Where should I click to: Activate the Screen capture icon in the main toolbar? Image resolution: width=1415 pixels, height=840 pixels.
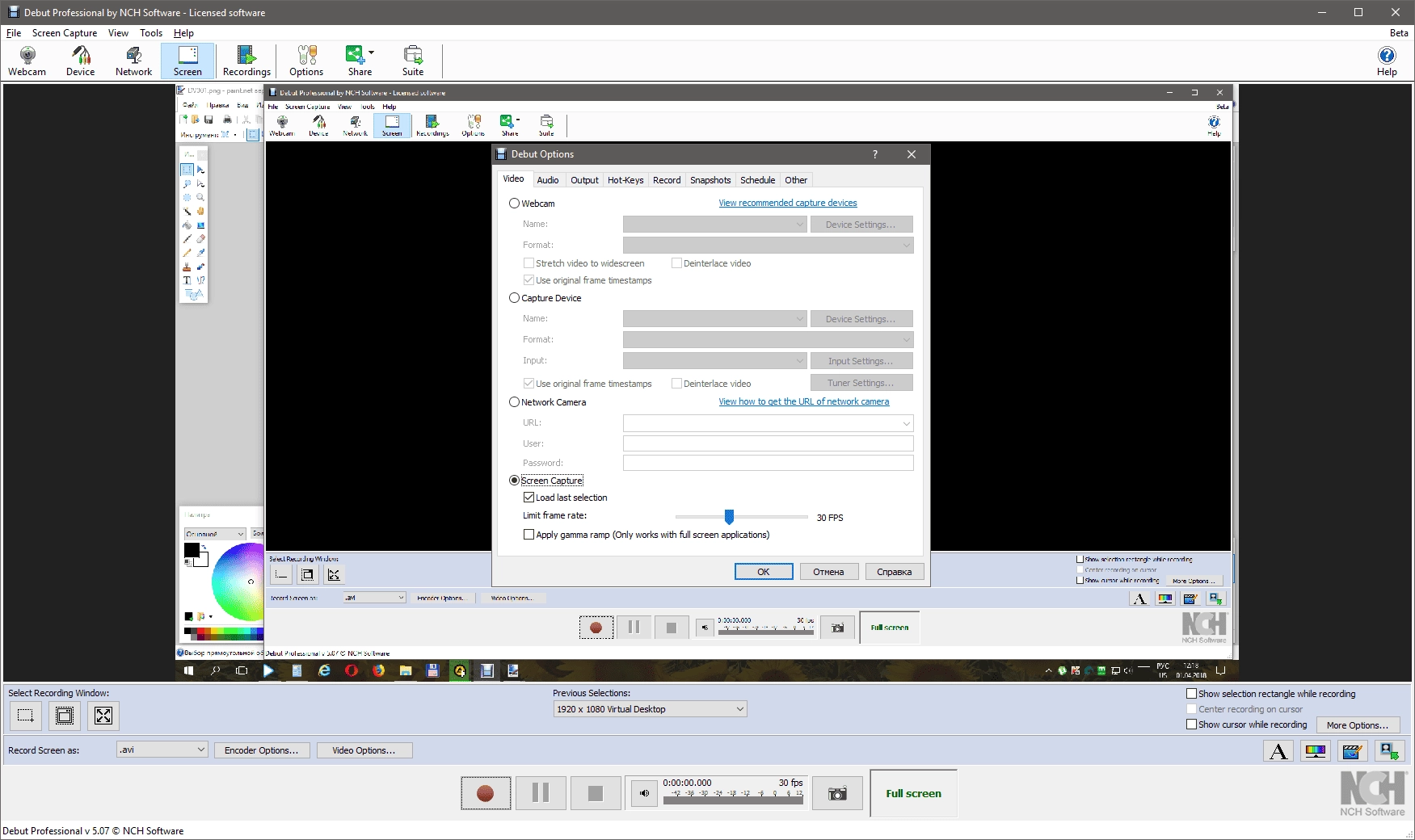pos(187,61)
